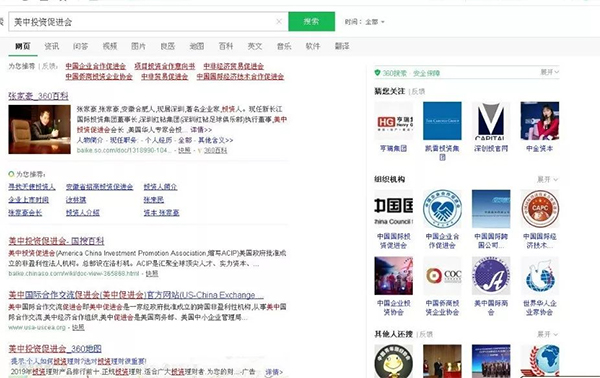This screenshot has width=600, height=378.
Task: Click the 中国企业合作促进会 suggestion link
Action: pos(95,66)
